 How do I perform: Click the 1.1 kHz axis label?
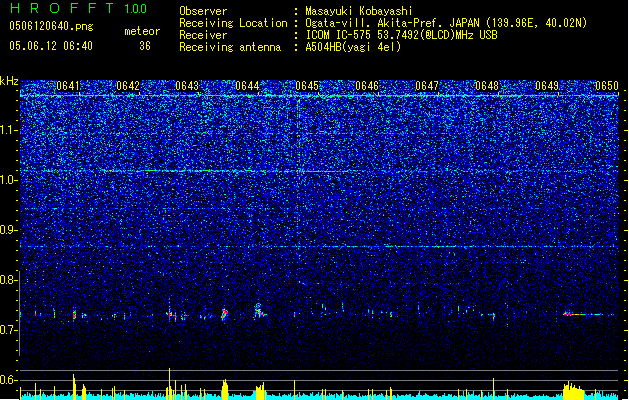point(8,130)
